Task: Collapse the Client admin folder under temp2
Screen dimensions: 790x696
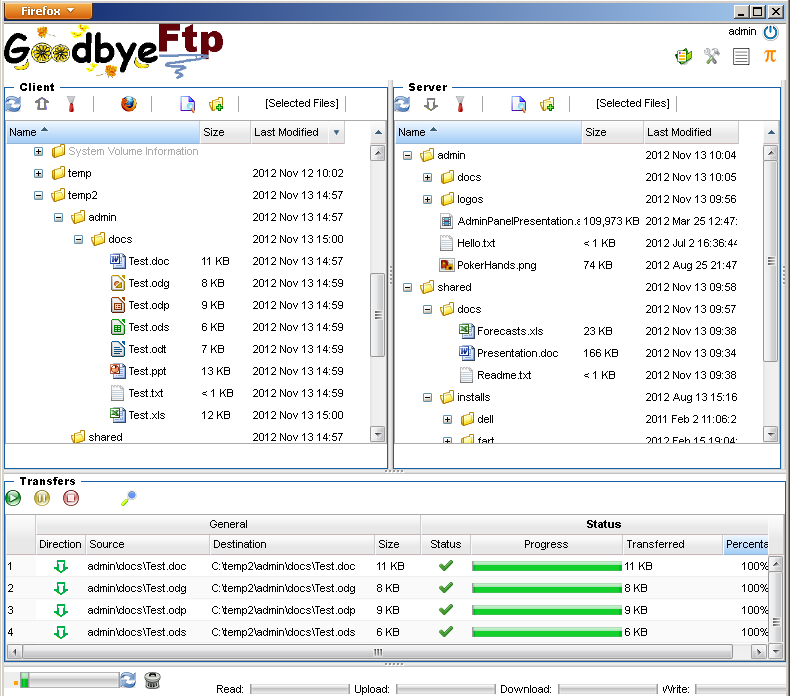Action: [x=58, y=217]
